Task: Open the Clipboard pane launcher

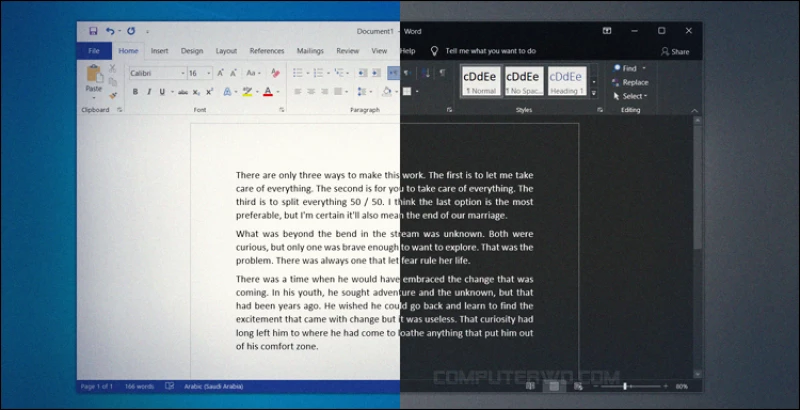Action: pyautogui.click(x=120, y=110)
